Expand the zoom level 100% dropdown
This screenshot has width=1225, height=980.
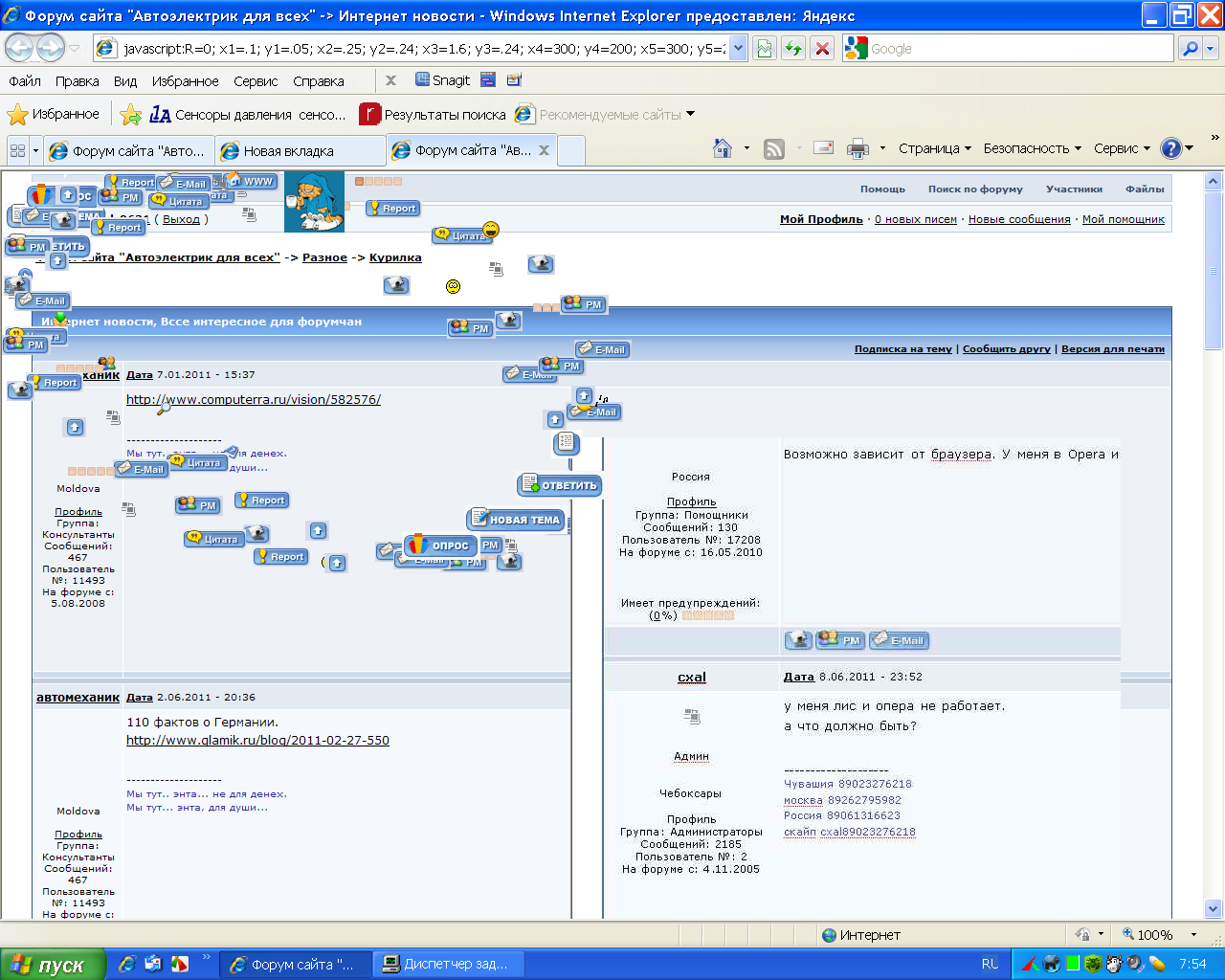pos(1193,935)
